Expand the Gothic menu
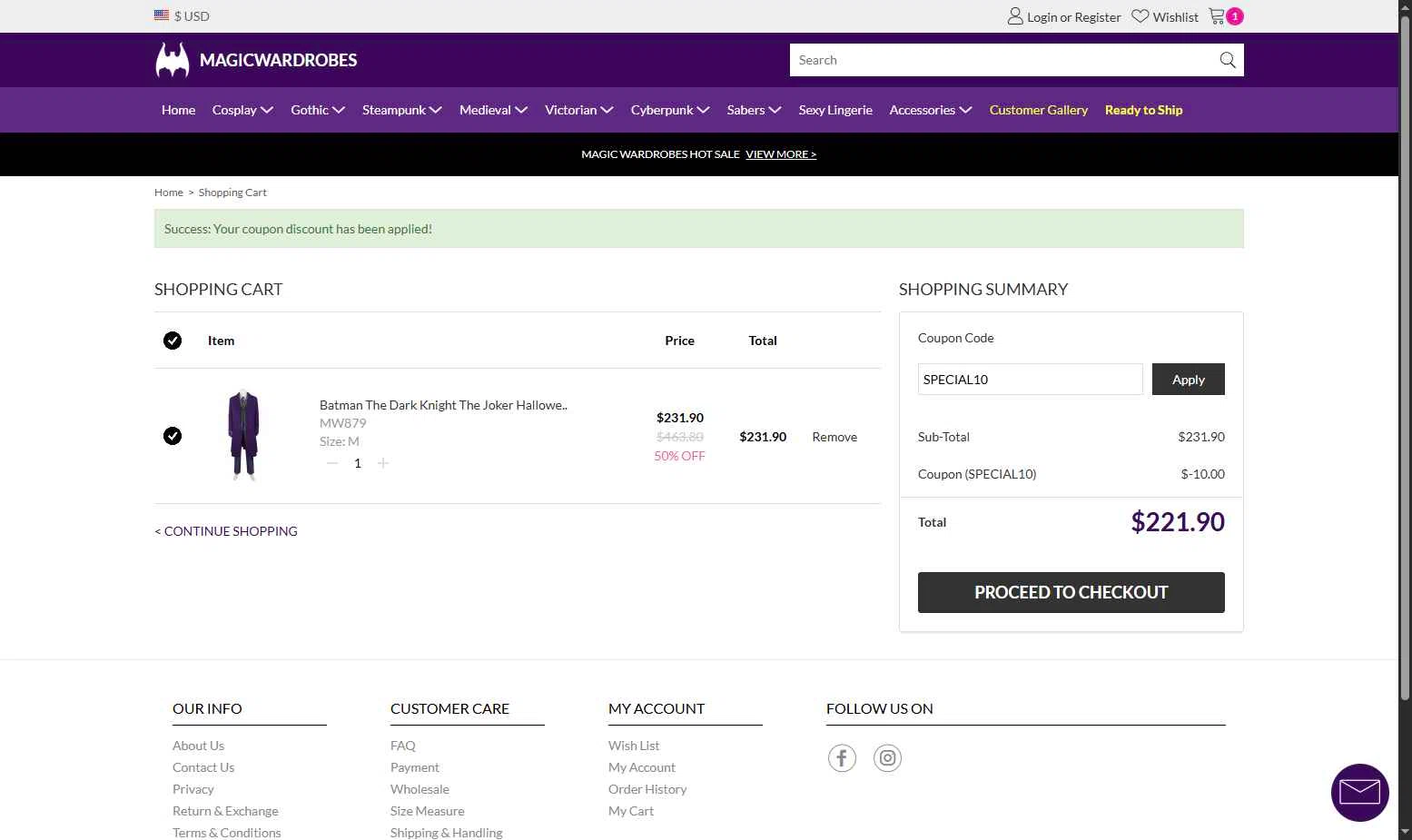Screen dimensions: 1412x840 coord(318,110)
